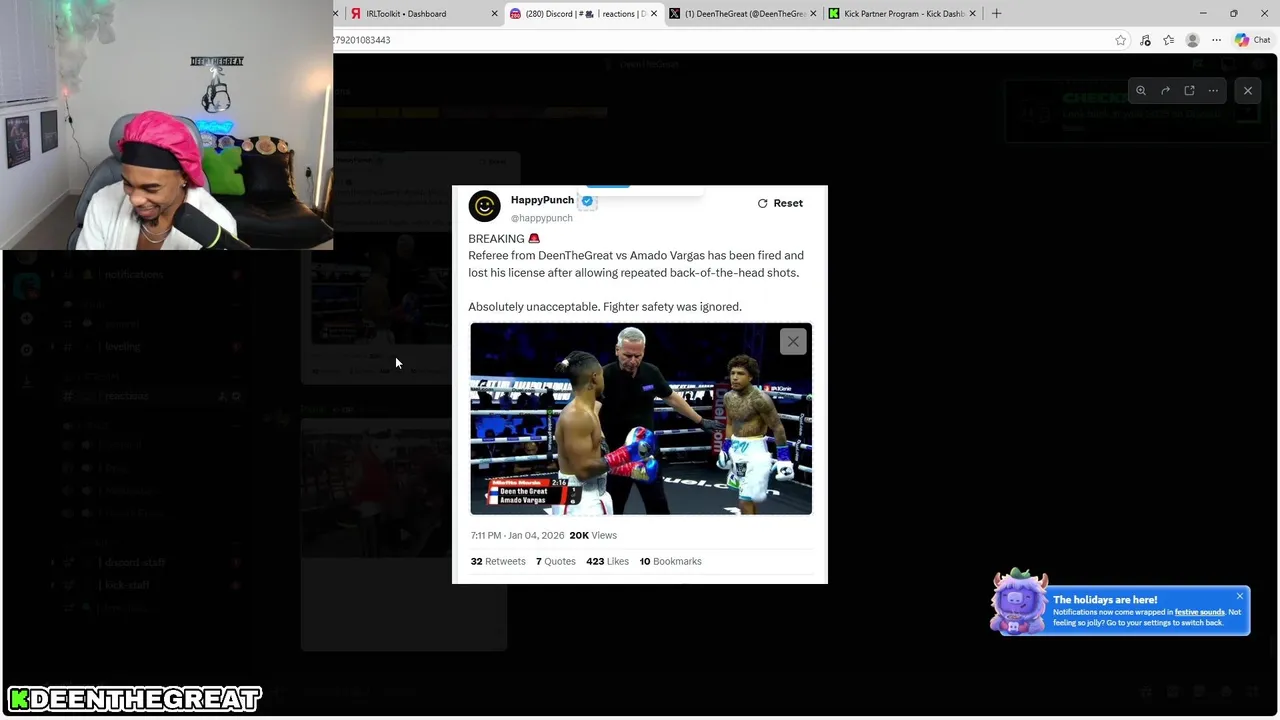Add page to favorites with star icon
This screenshot has height=720, width=1280.
click(x=1121, y=40)
